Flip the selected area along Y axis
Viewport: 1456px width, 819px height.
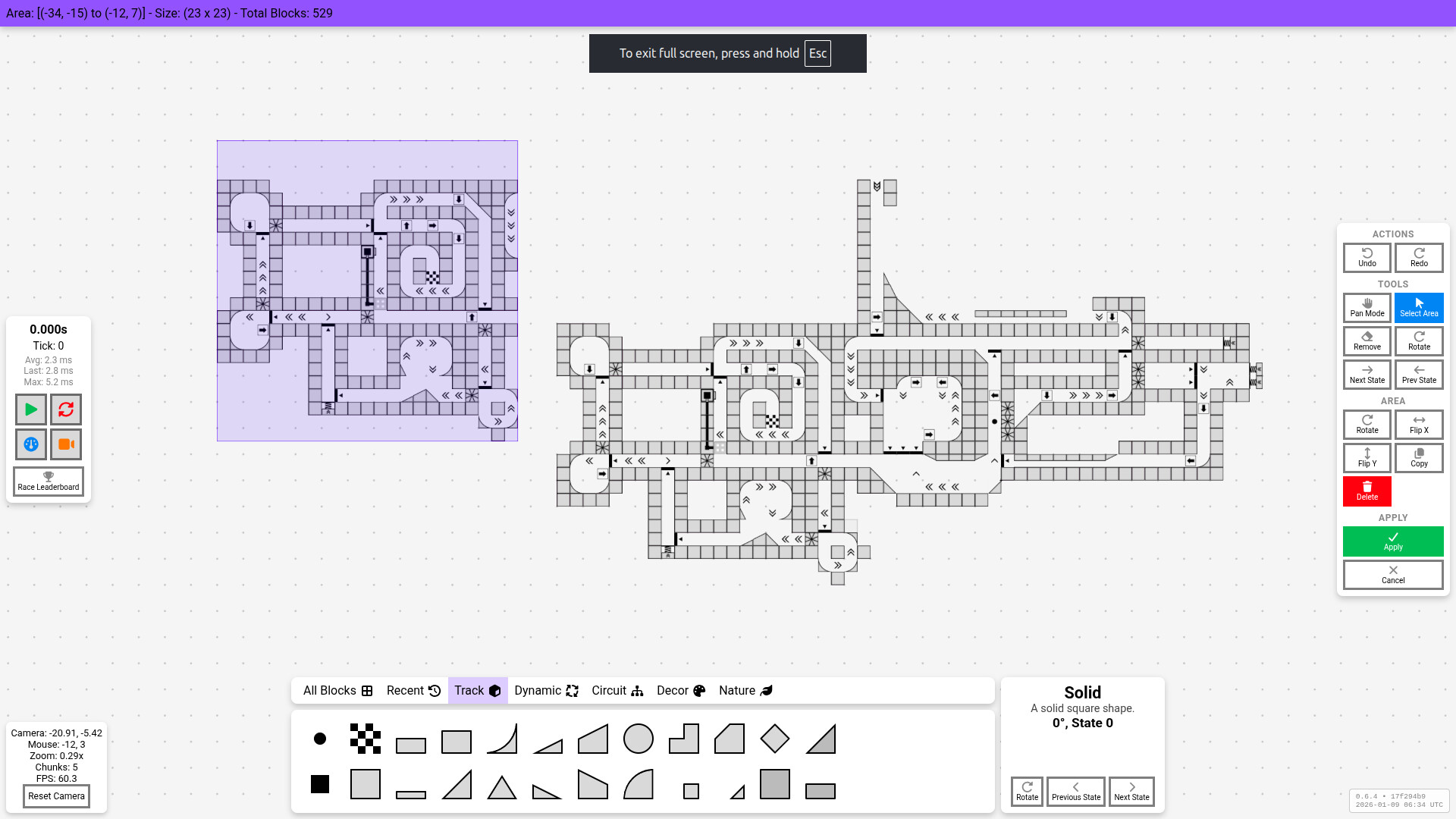click(1367, 457)
